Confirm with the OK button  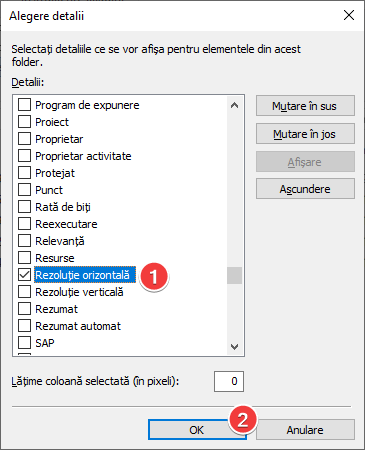[x=197, y=430]
